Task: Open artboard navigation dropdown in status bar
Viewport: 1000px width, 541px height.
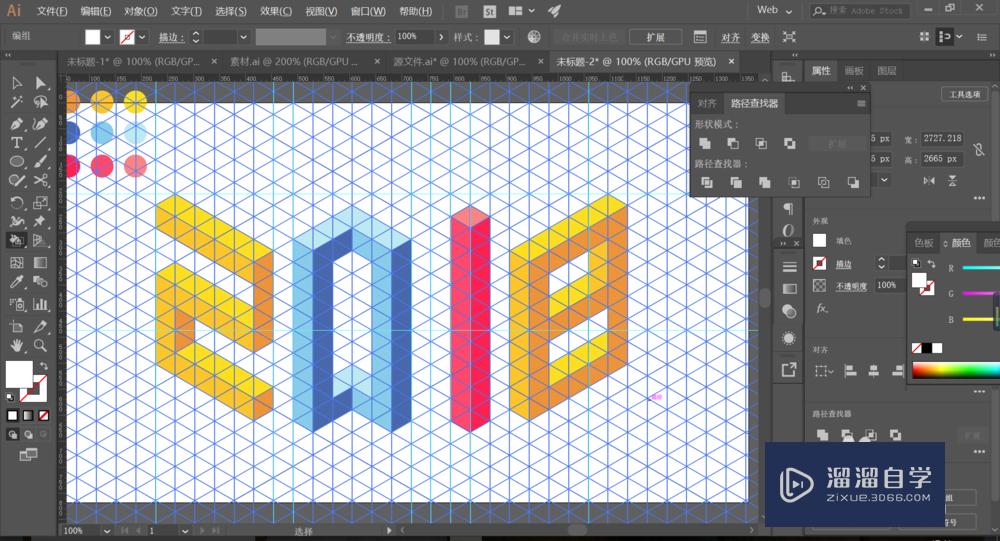Action: (x=185, y=531)
